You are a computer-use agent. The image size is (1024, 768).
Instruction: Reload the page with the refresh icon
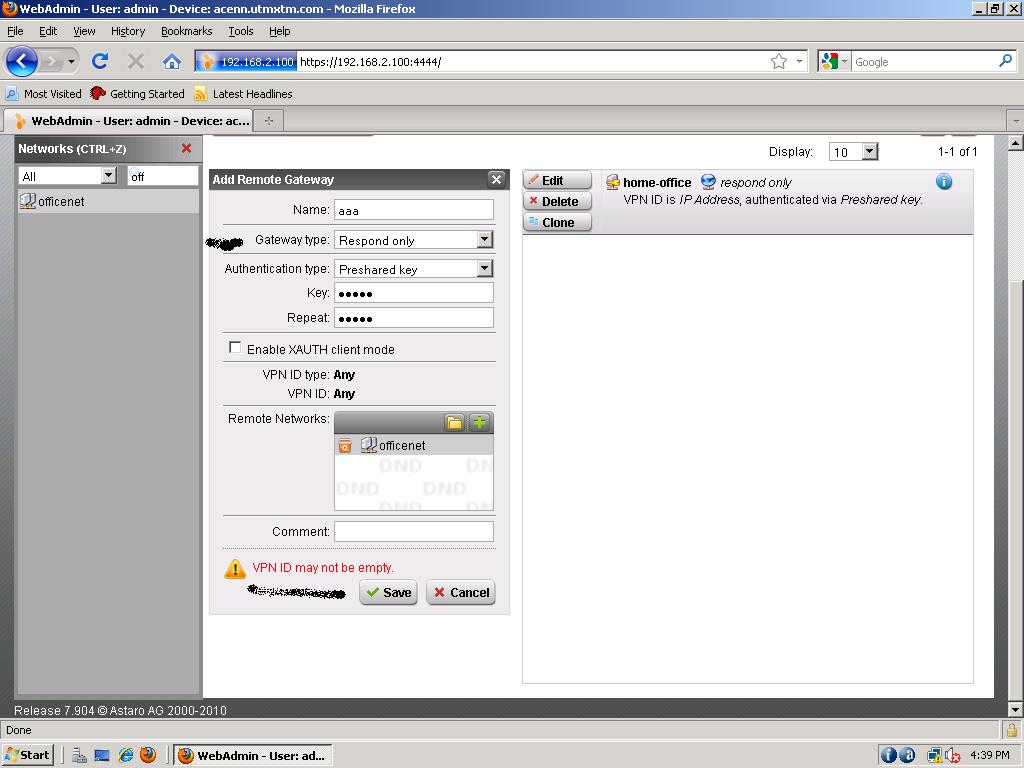(100, 62)
